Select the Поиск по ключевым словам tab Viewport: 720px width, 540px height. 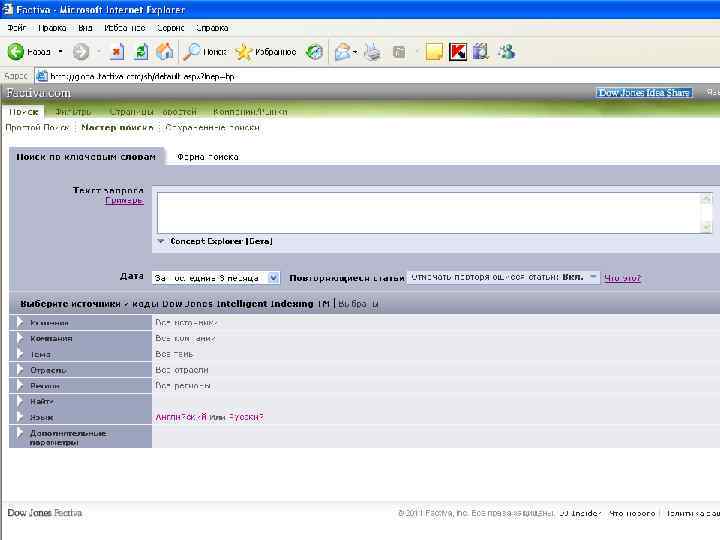(x=86, y=157)
